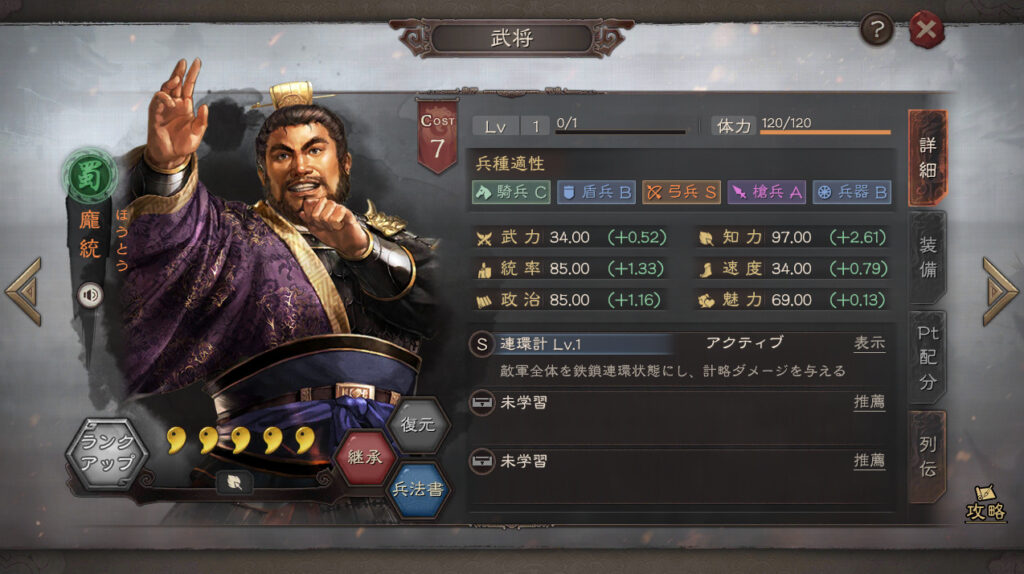The height and width of the screenshot is (574, 1024).
Task: Tap the red 継承 button
Action: click(x=365, y=456)
